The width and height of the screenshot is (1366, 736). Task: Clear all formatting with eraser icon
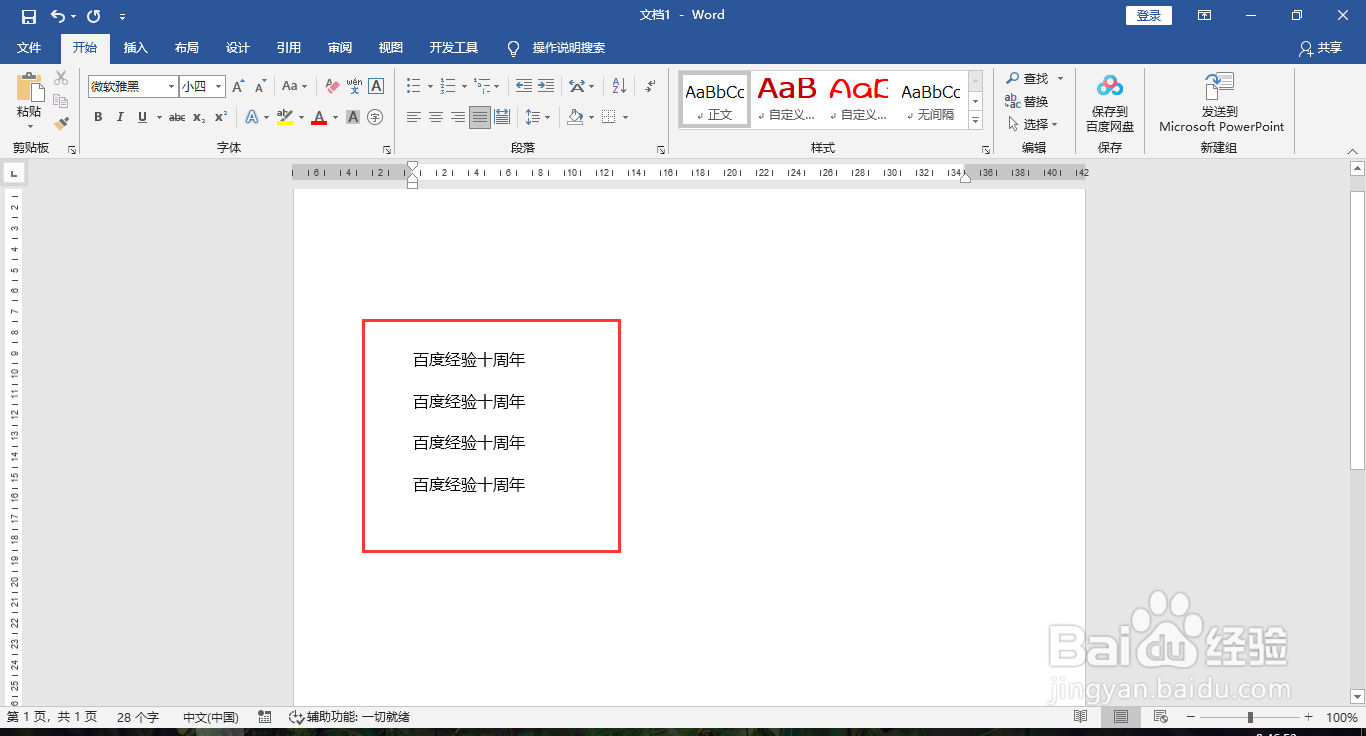[x=333, y=87]
